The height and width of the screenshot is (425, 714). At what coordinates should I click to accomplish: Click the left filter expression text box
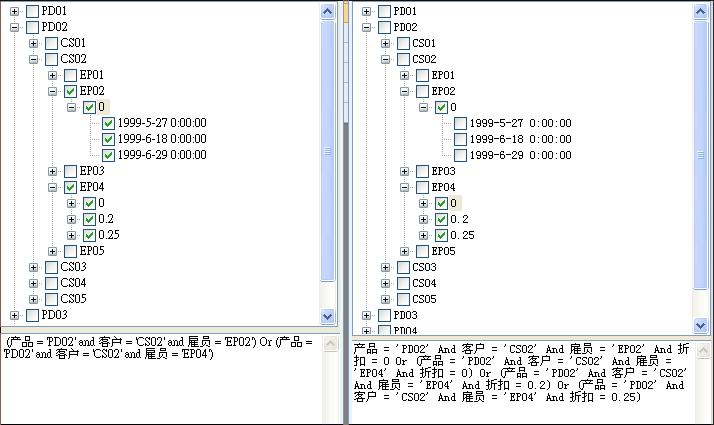(x=162, y=379)
